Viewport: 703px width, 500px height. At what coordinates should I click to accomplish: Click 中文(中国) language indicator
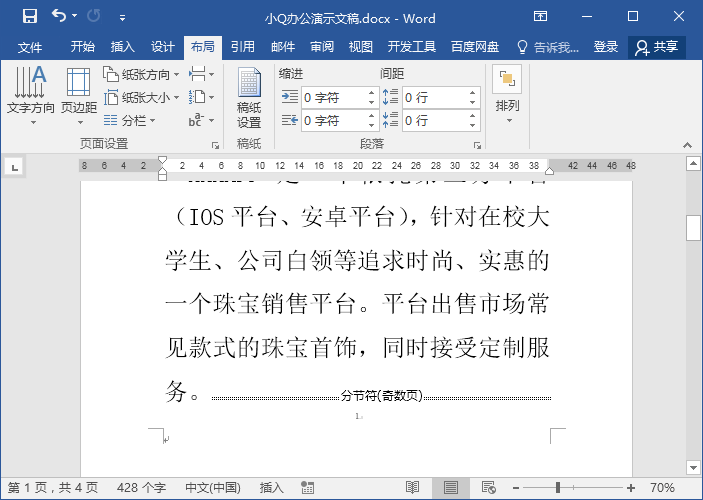coord(213,488)
